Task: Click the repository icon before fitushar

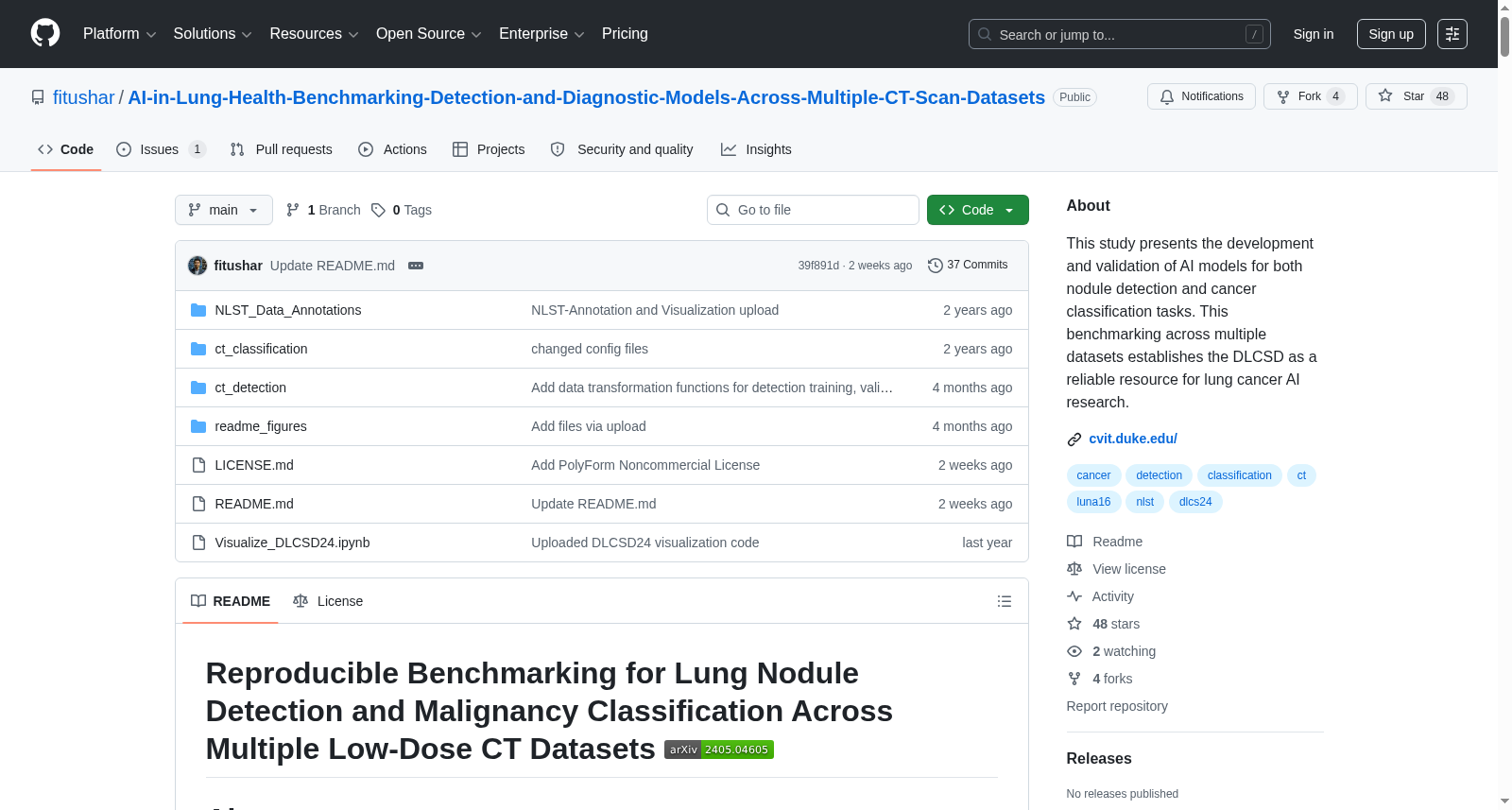Action: (38, 97)
